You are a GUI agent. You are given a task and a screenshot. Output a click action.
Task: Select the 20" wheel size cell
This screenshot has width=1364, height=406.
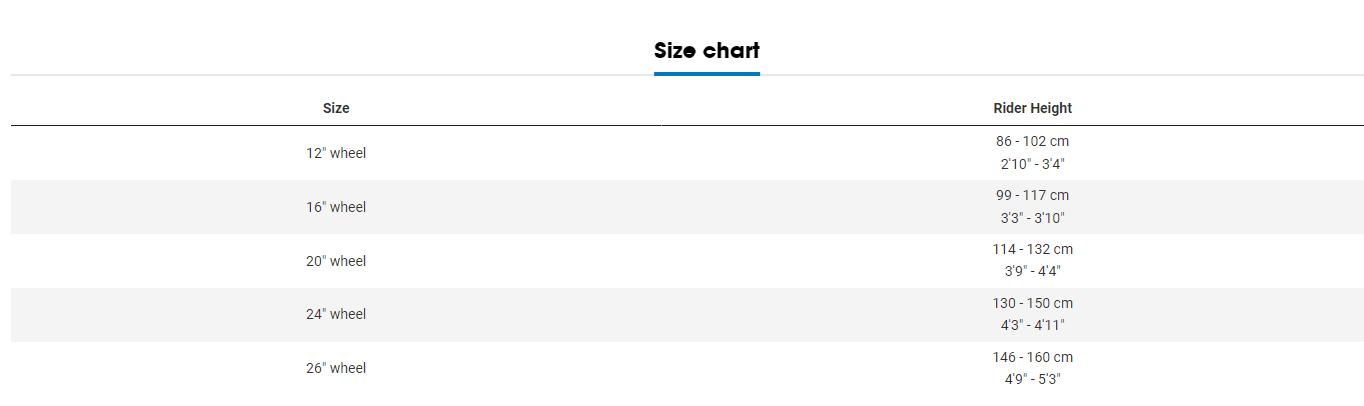[x=336, y=261]
